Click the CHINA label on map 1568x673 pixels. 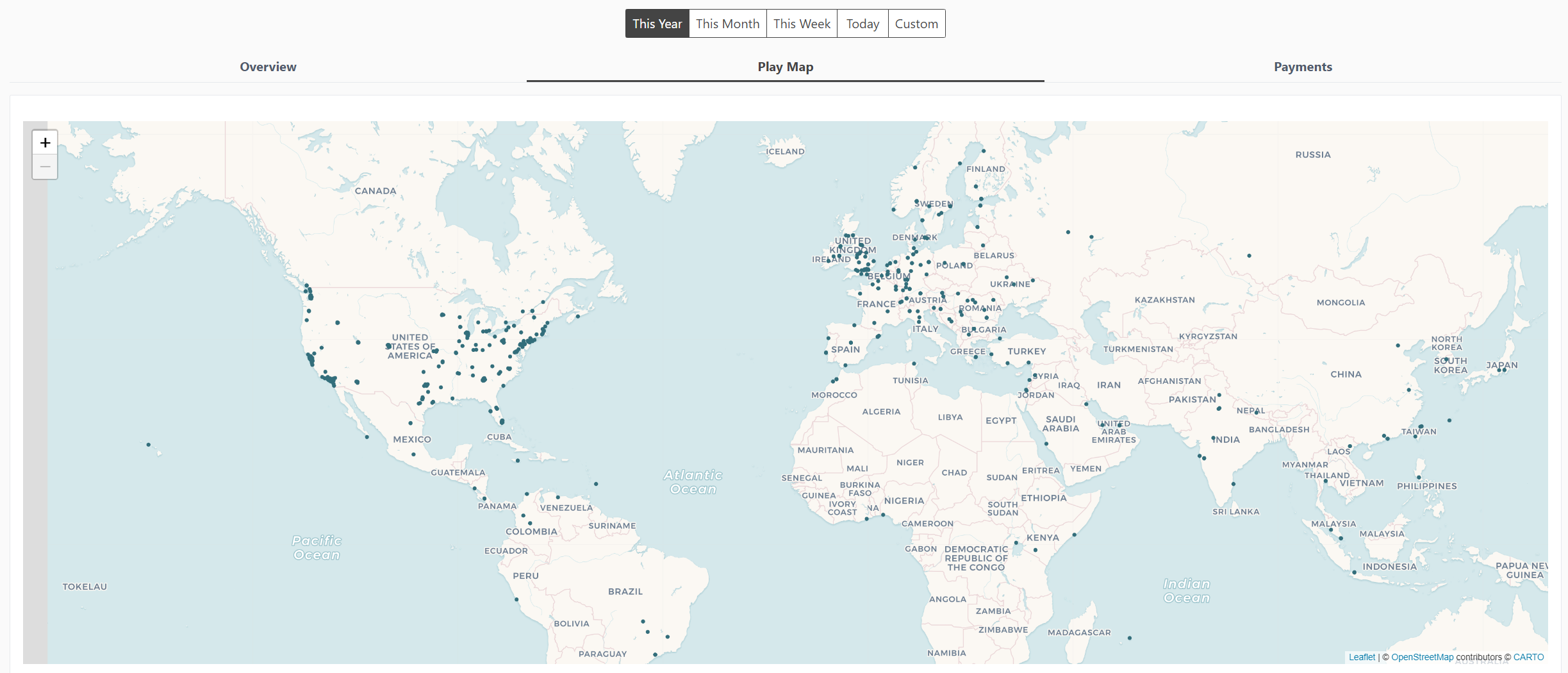click(1346, 374)
